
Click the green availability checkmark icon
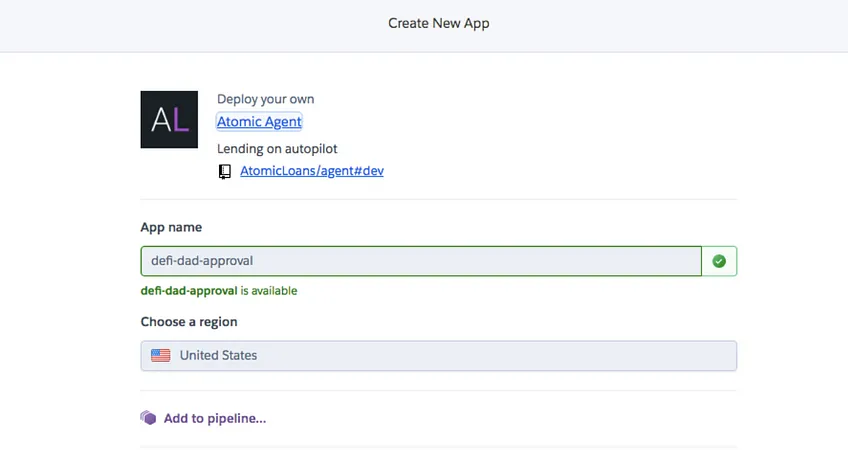[x=719, y=261]
